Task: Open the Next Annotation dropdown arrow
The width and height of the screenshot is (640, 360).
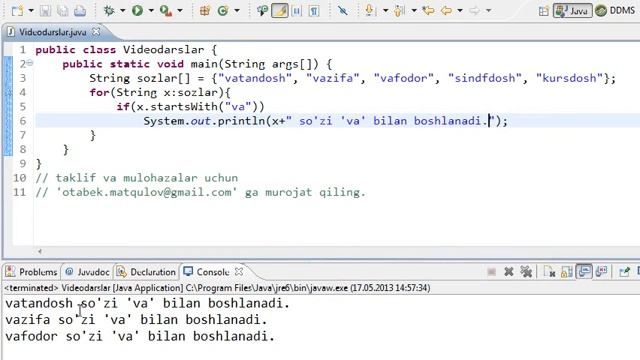Action: [385, 11]
